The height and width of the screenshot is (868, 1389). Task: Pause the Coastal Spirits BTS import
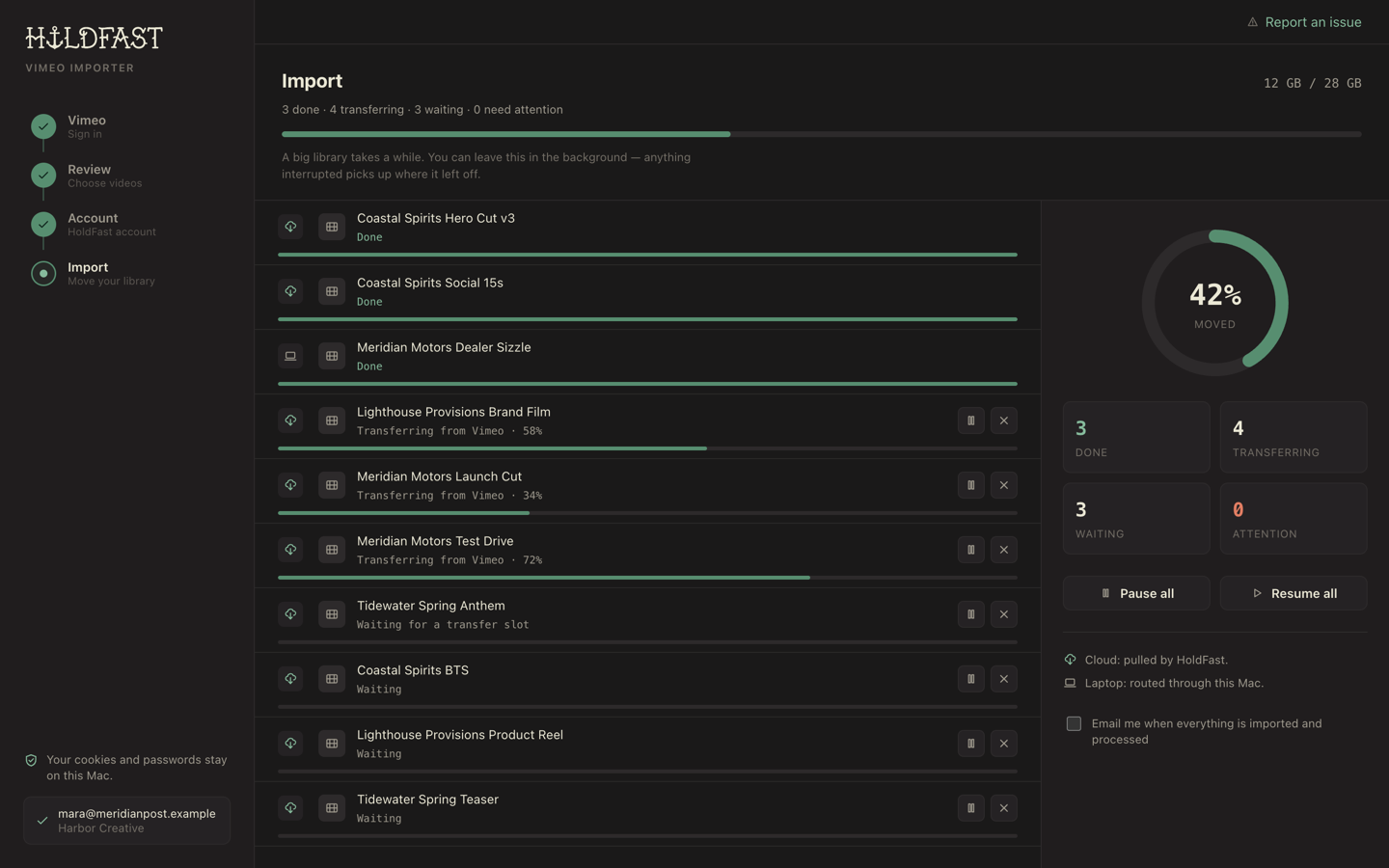[x=971, y=679]
